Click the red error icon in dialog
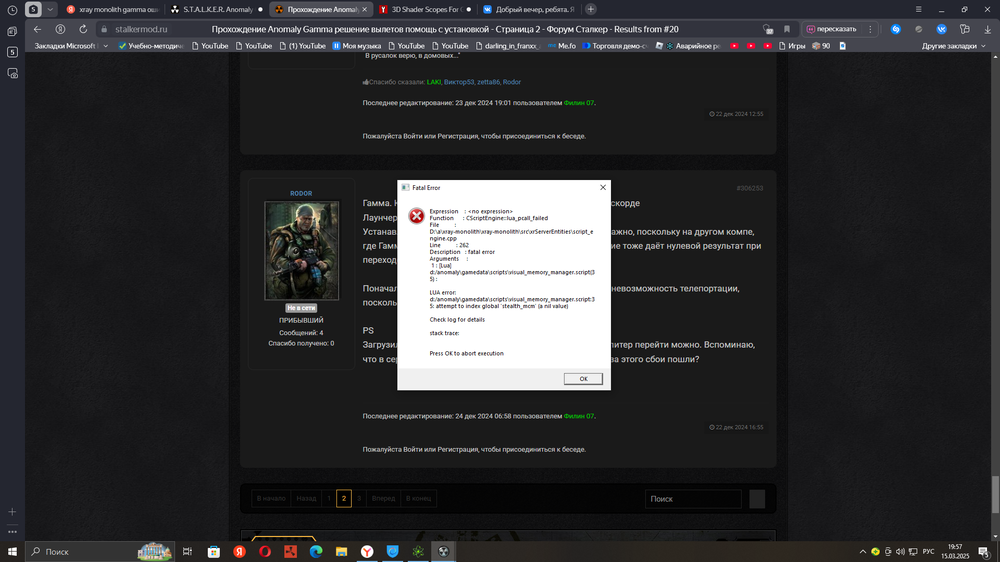 tap(416, 216)
